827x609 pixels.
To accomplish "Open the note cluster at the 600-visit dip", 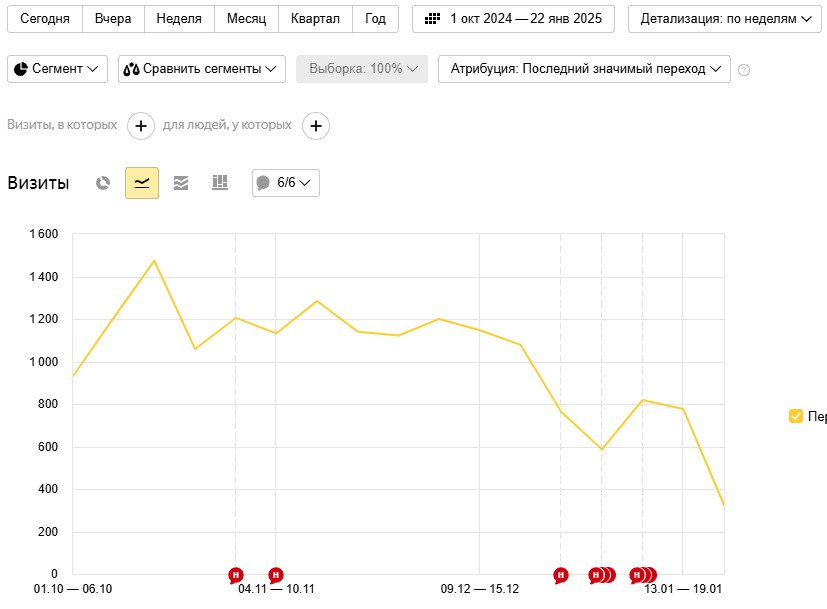I will click(x=602, y=575).
